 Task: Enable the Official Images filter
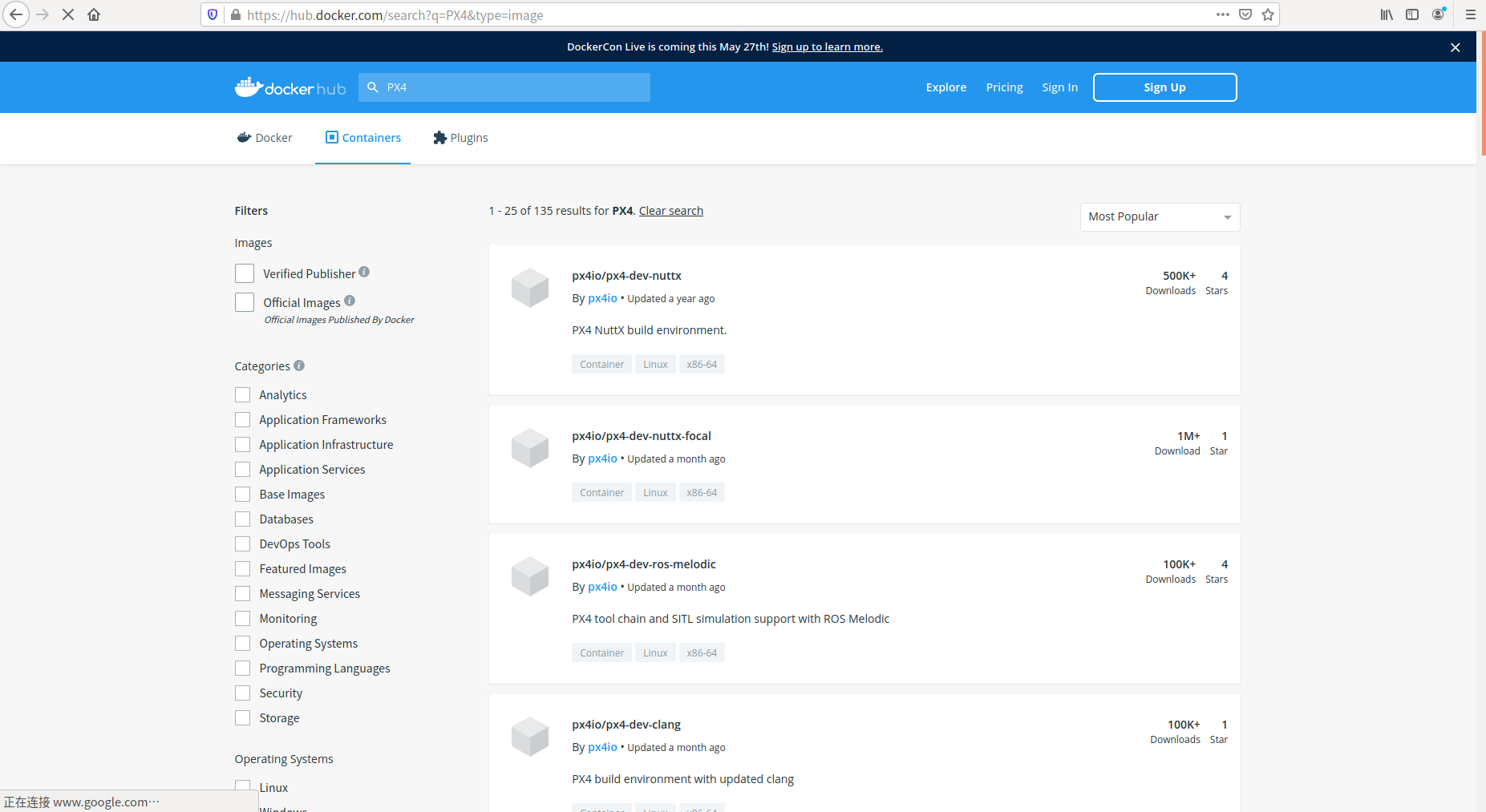tap(244, 301)
